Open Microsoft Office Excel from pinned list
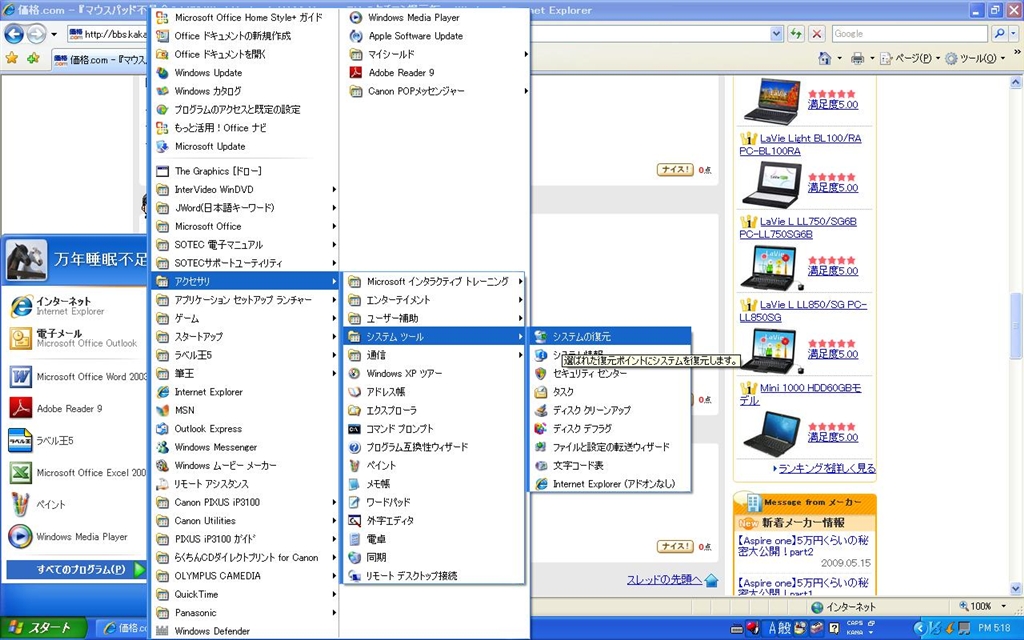The height and width of the screenshot is (640, 1024). point(76,473)
